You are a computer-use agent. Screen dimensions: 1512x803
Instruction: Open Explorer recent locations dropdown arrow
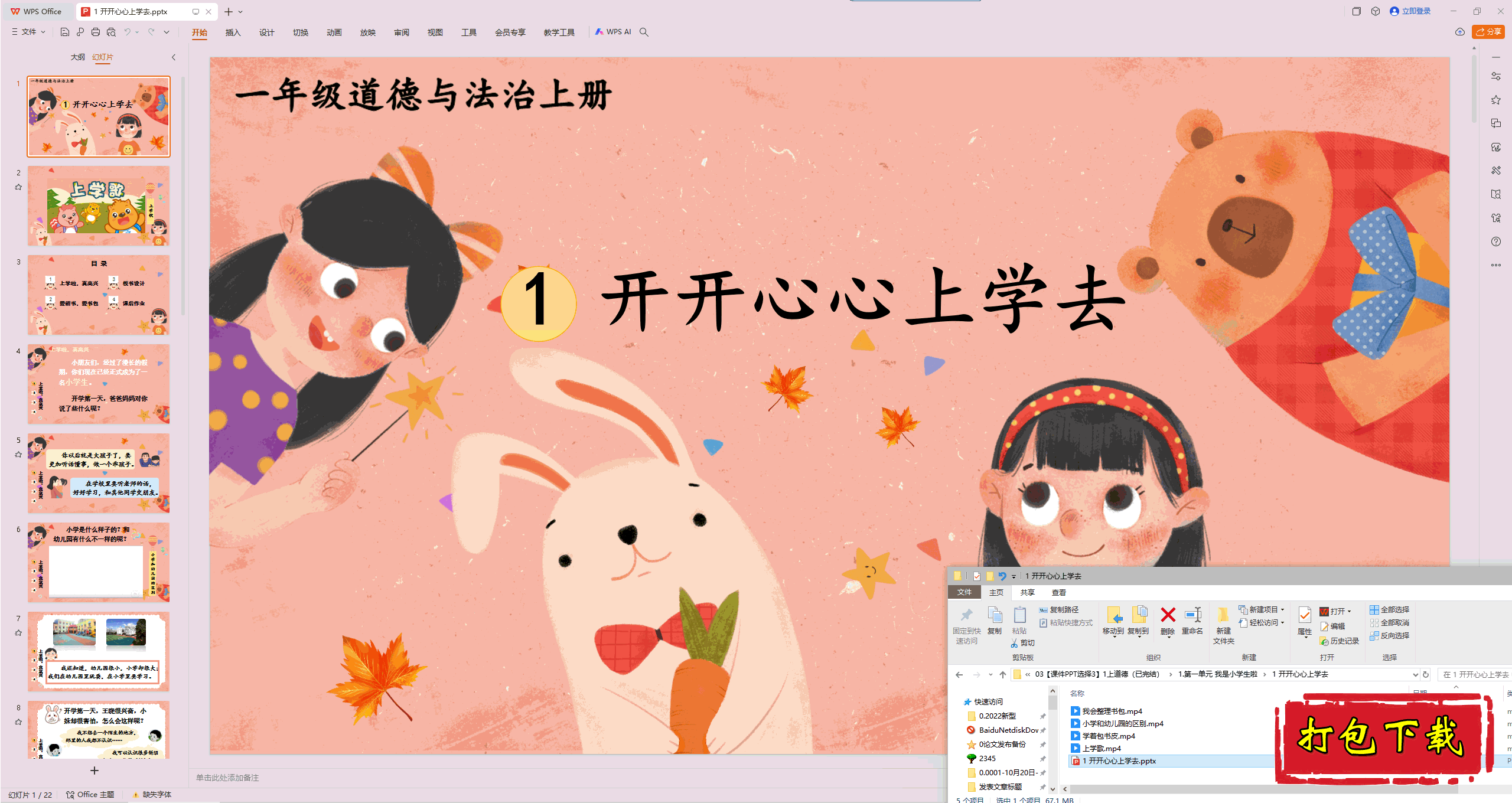990,674
